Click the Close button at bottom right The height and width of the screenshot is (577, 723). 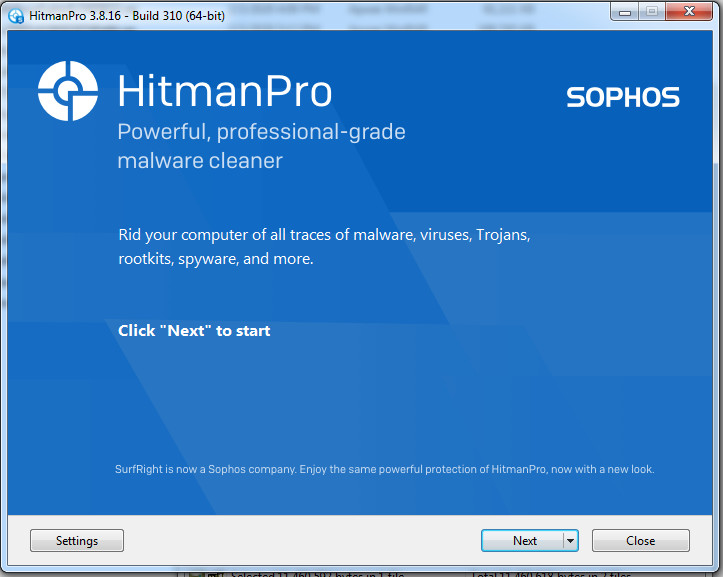pos(640,541)
